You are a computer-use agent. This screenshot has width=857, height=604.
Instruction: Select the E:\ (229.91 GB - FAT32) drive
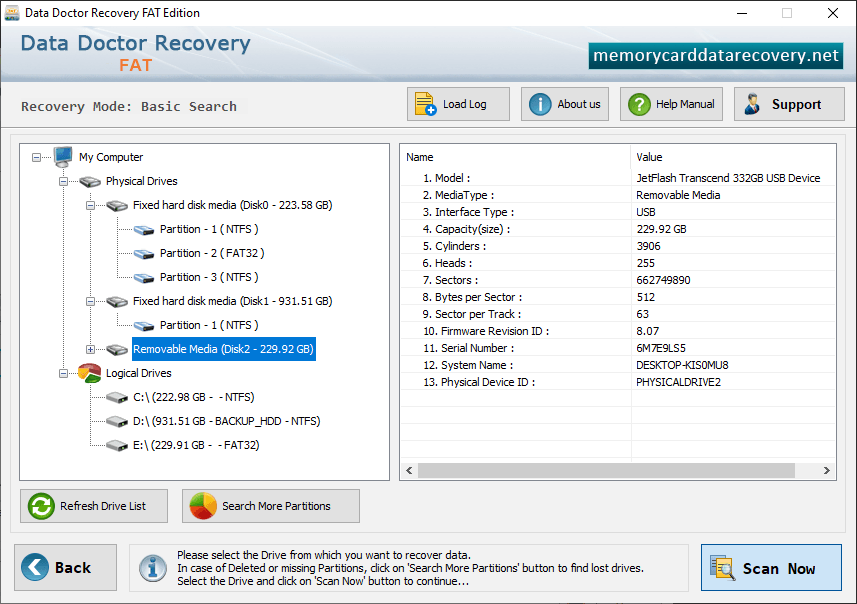click(x=196, y=445)
